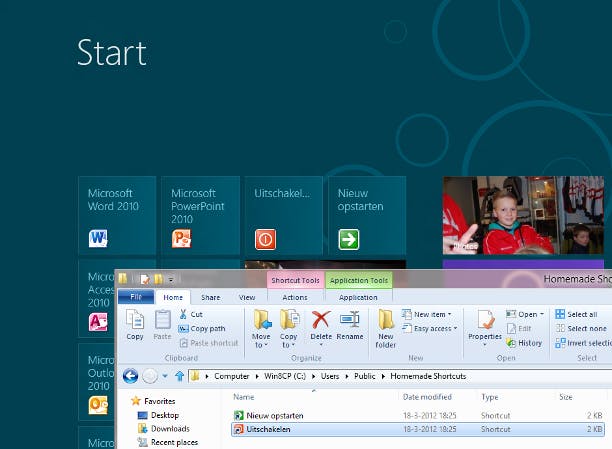The image size is (612, 449).
Task: Open the Customize Quick Access Toolbar arrow
Action: [171, 280]
